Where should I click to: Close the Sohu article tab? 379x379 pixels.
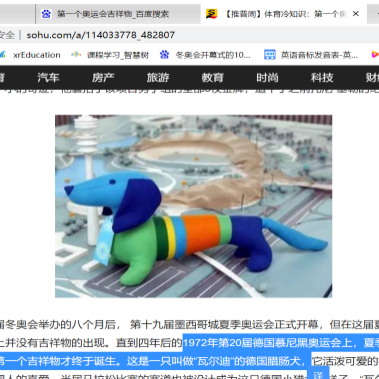(356, 14)
